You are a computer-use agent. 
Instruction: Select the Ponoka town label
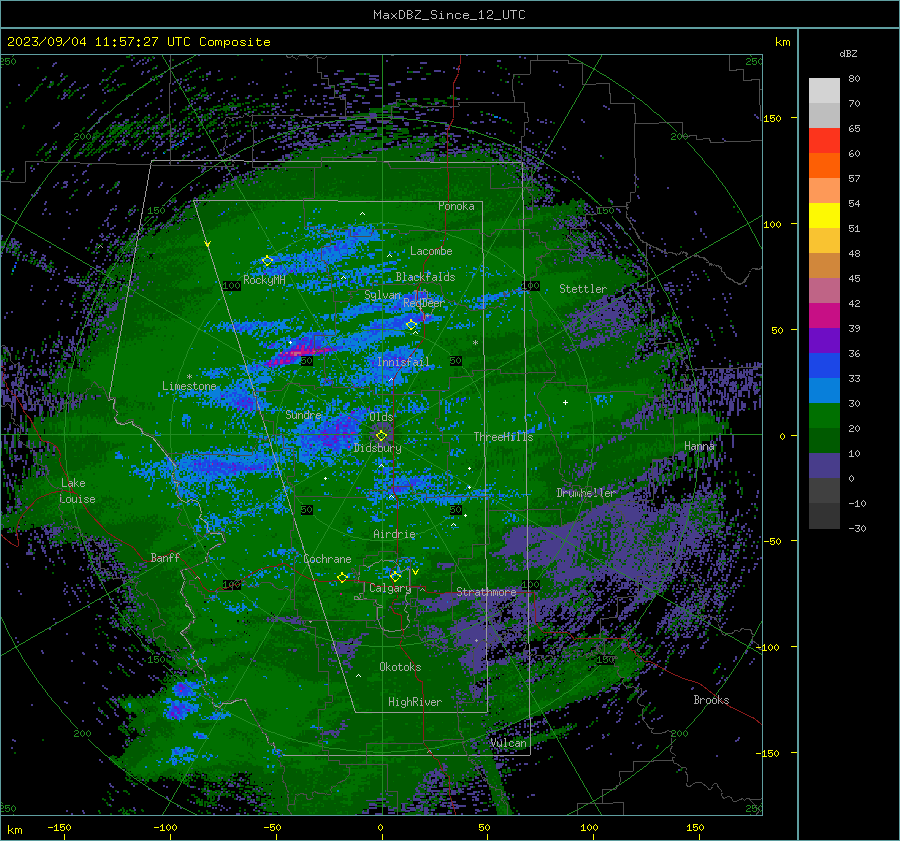[x=456, y=206]
